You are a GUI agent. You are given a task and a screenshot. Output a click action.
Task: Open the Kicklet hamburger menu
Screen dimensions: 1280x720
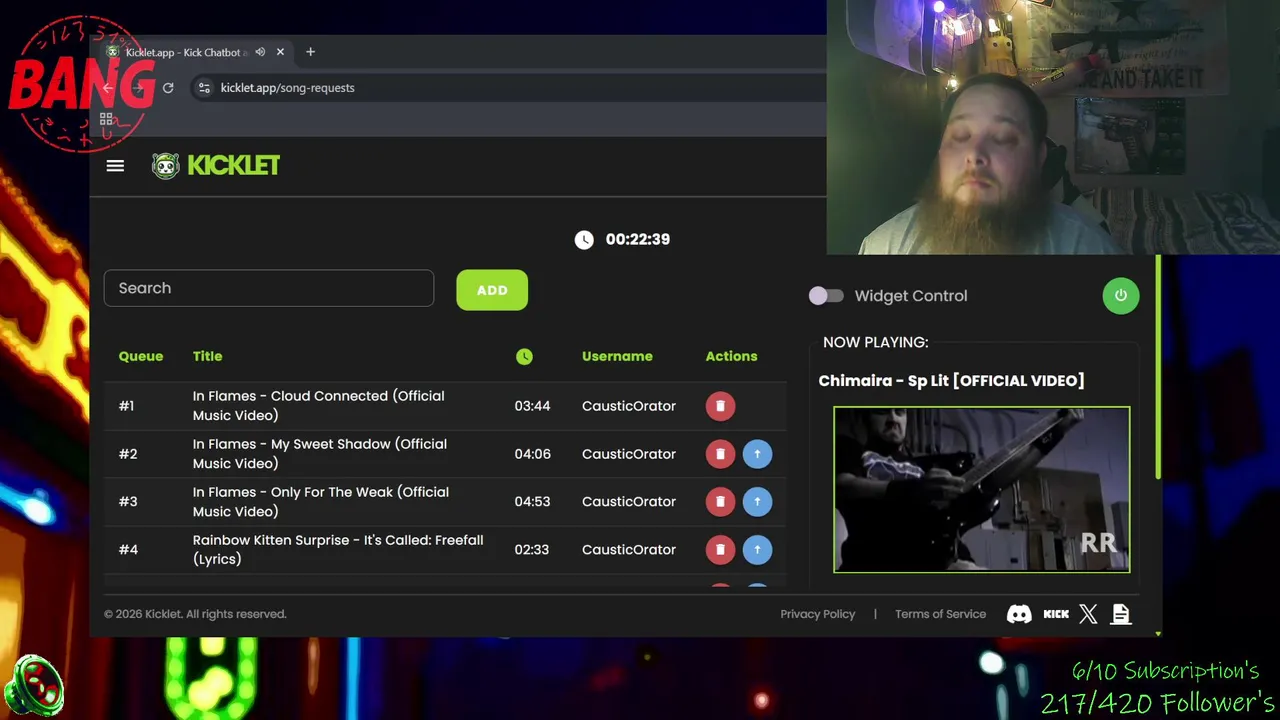coord(115,166)
